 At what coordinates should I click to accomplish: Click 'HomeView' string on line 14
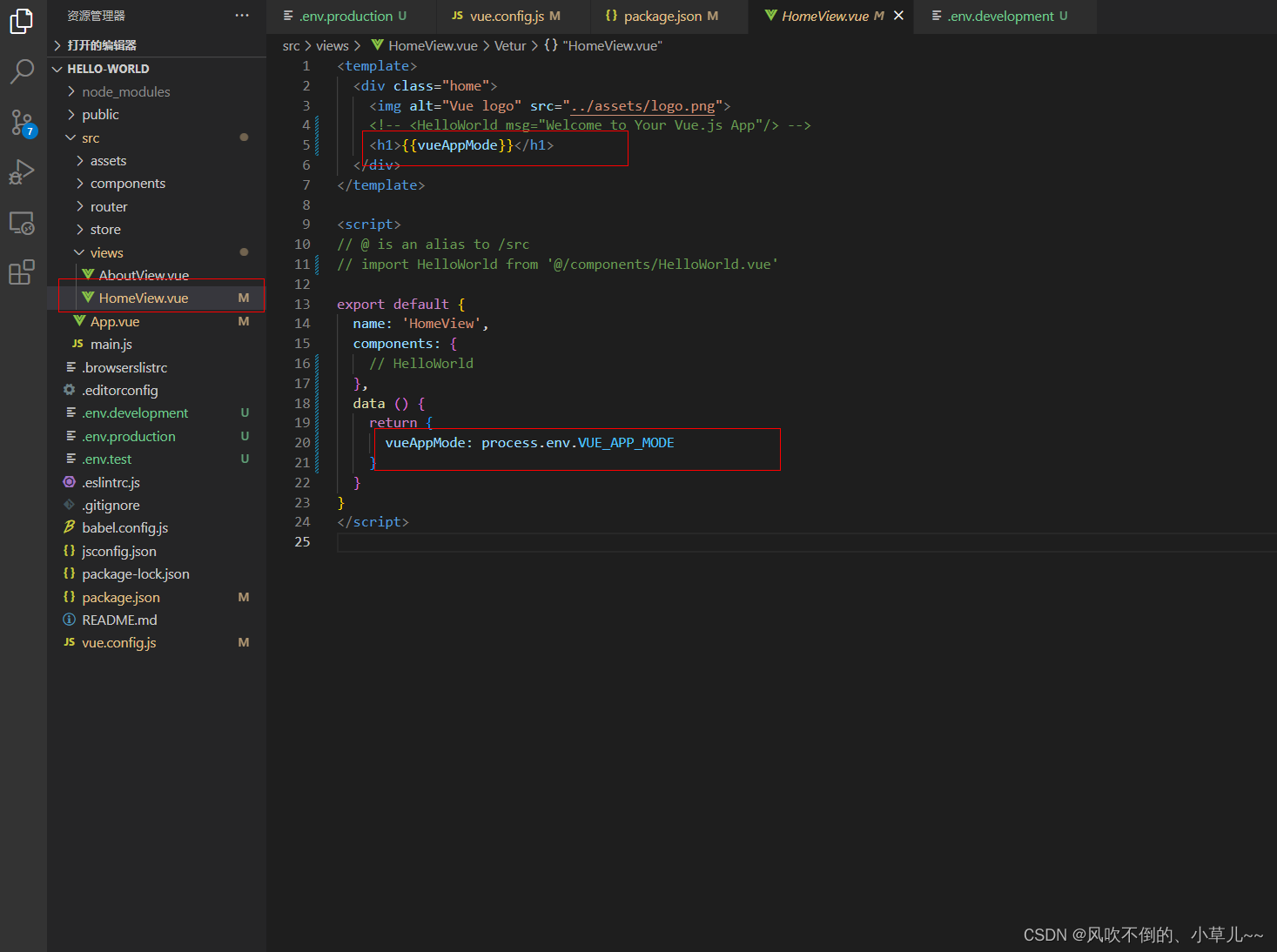(x=441, y=324)
